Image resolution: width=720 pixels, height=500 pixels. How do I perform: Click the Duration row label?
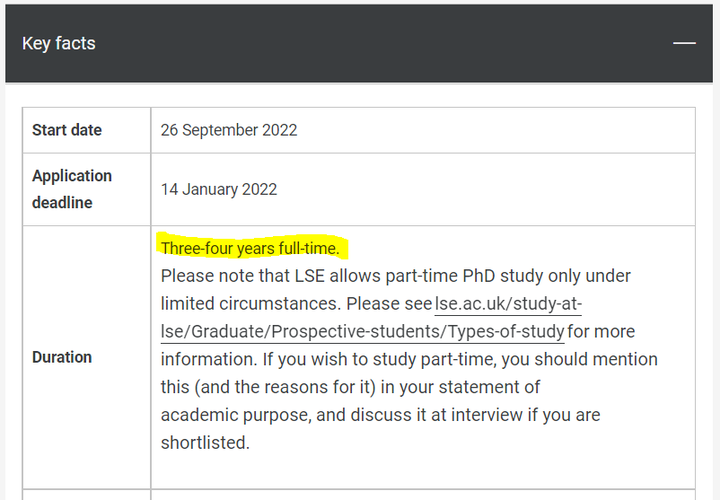[x=62, y=357]
